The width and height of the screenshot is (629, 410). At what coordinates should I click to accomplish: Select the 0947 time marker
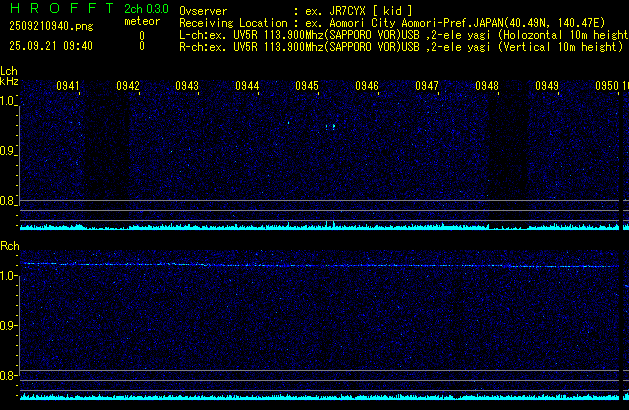click(427, 87)
